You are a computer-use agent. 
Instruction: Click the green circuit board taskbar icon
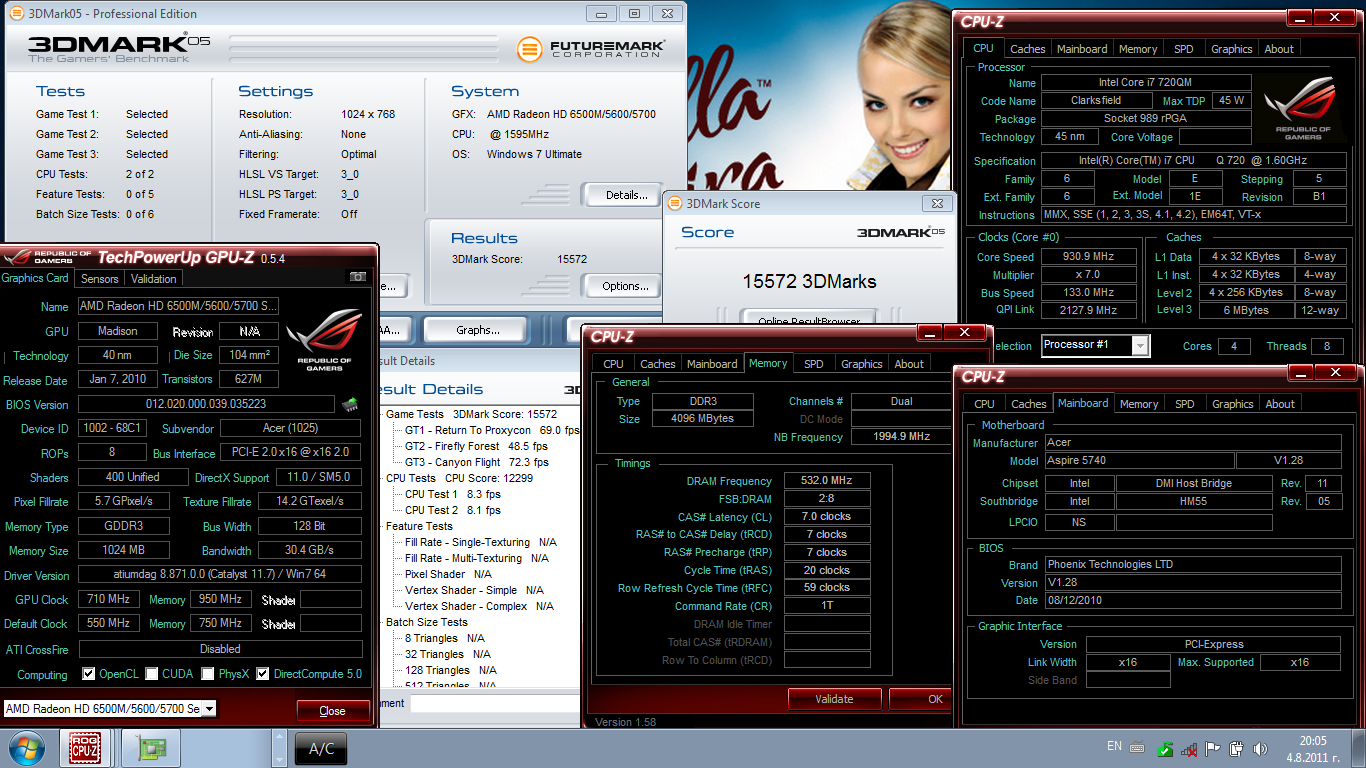point(153,748)
